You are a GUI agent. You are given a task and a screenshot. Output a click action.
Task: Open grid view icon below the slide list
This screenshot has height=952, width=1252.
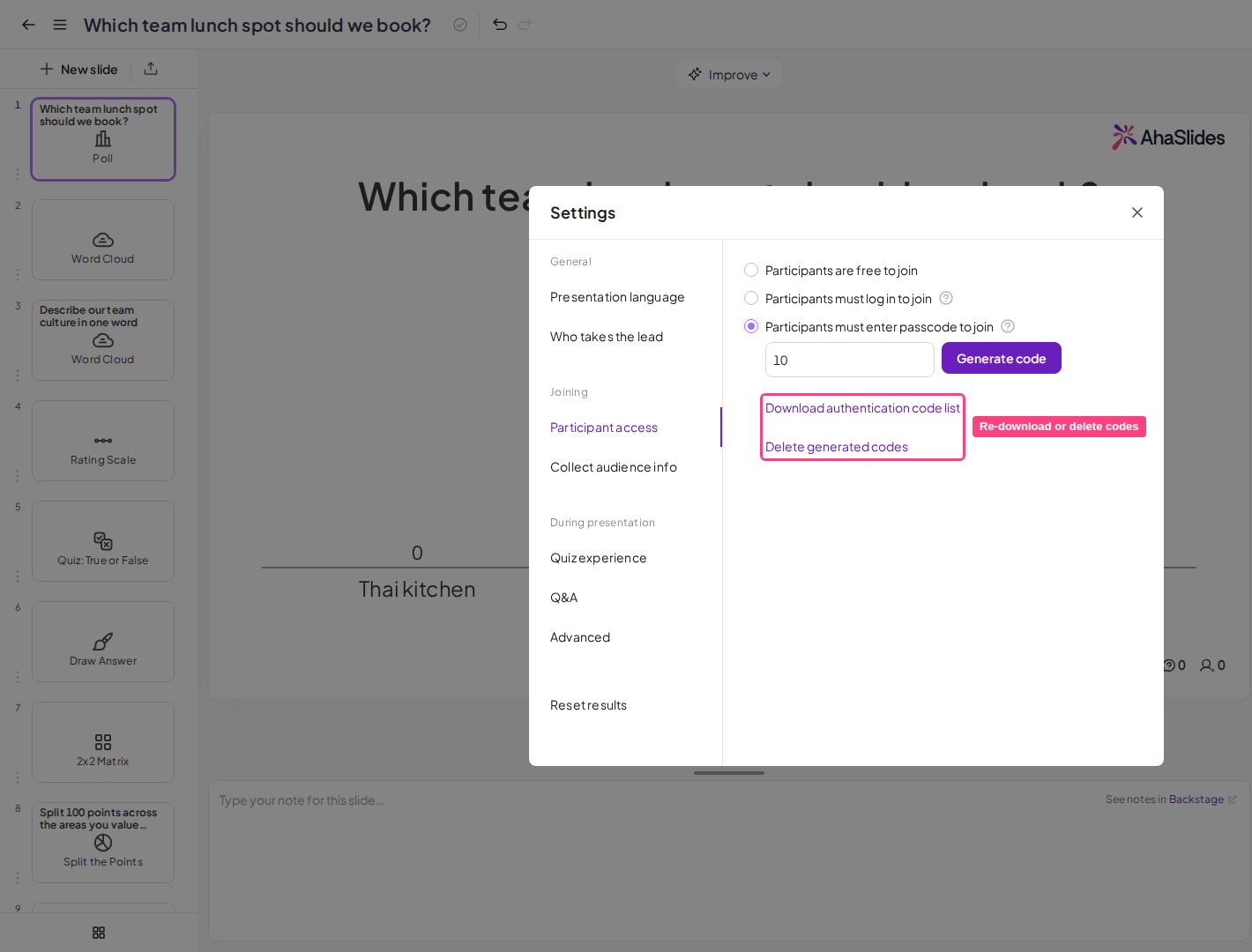click(99, 933)
